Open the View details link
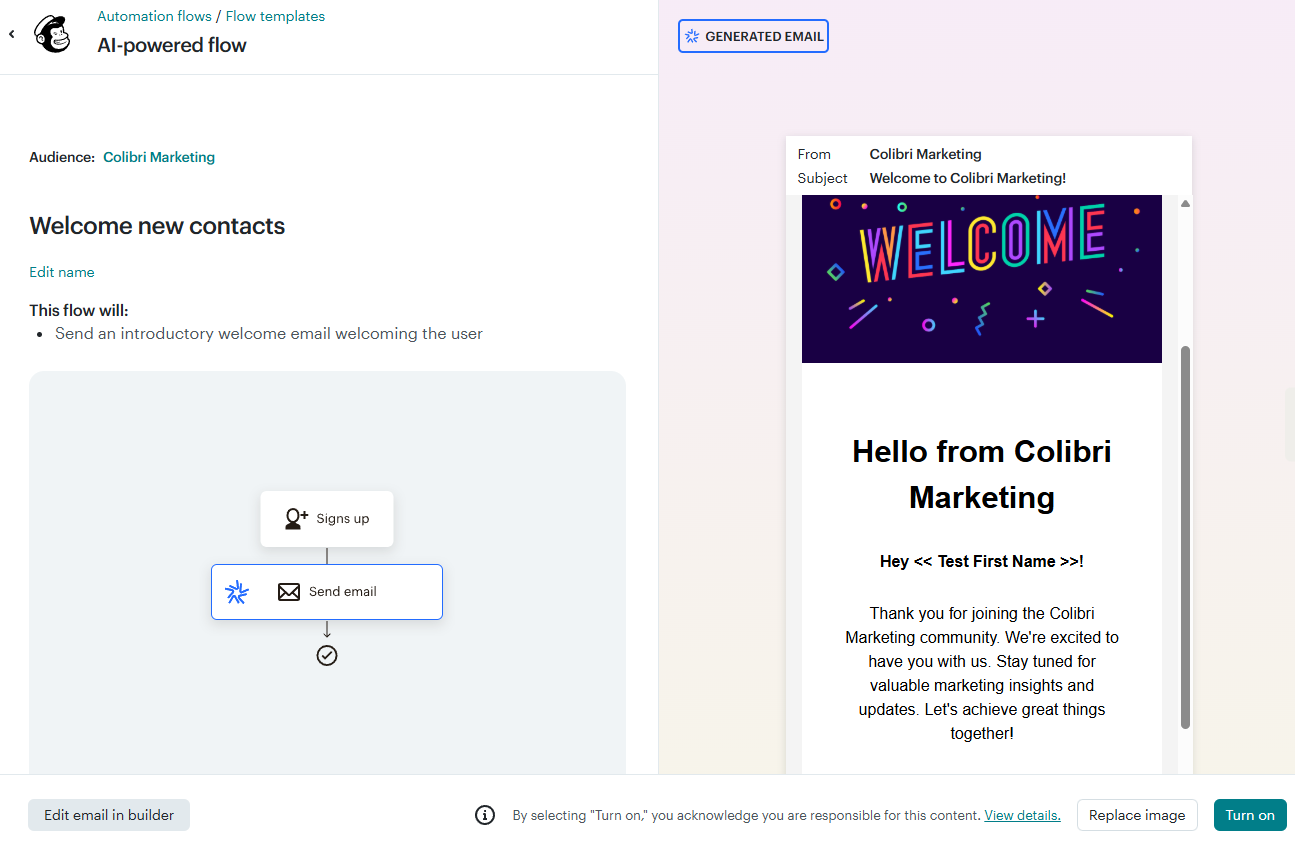 click(1021, 815)
